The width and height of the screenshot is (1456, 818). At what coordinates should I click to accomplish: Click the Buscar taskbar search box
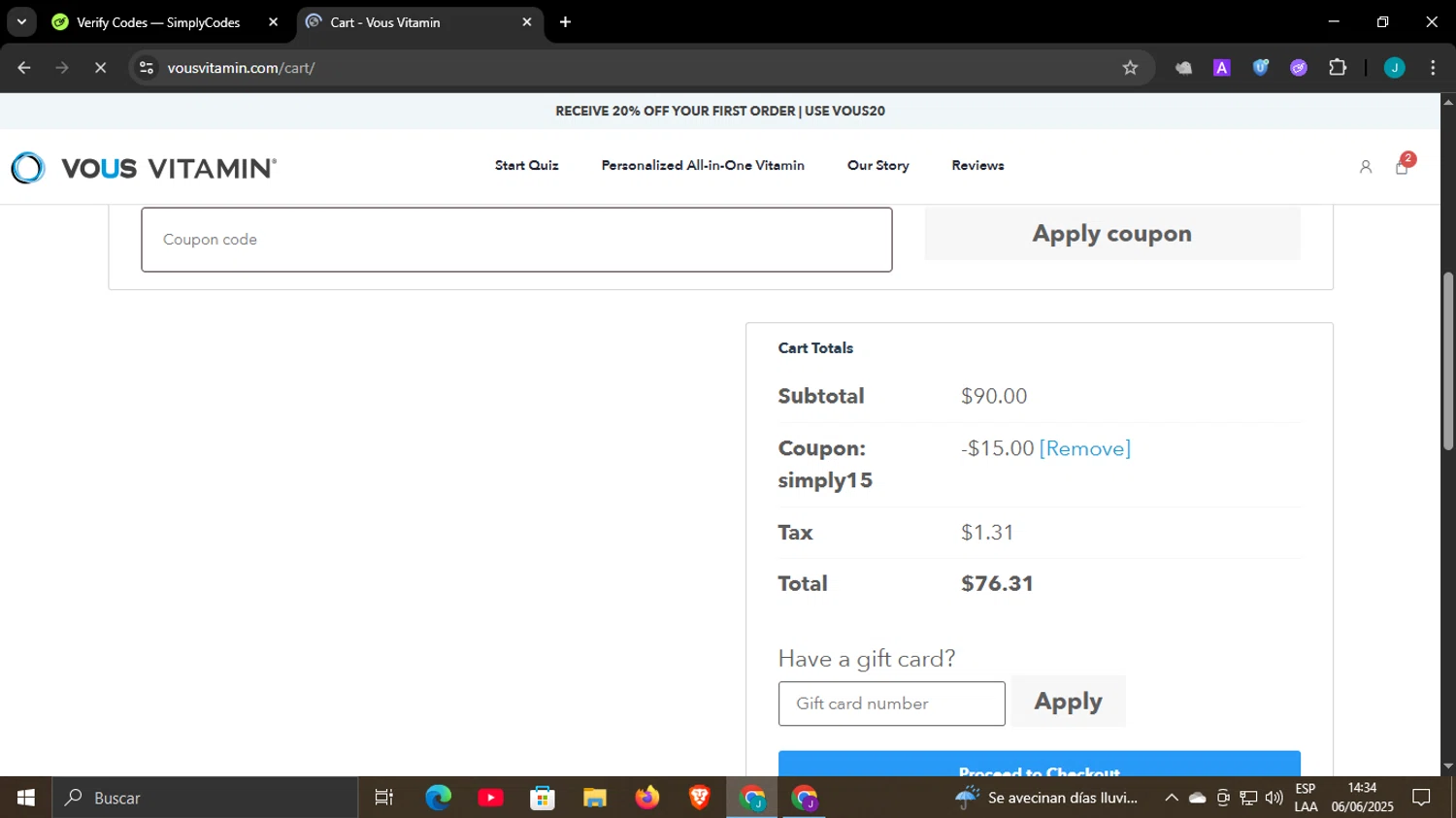tap(206, 798)
